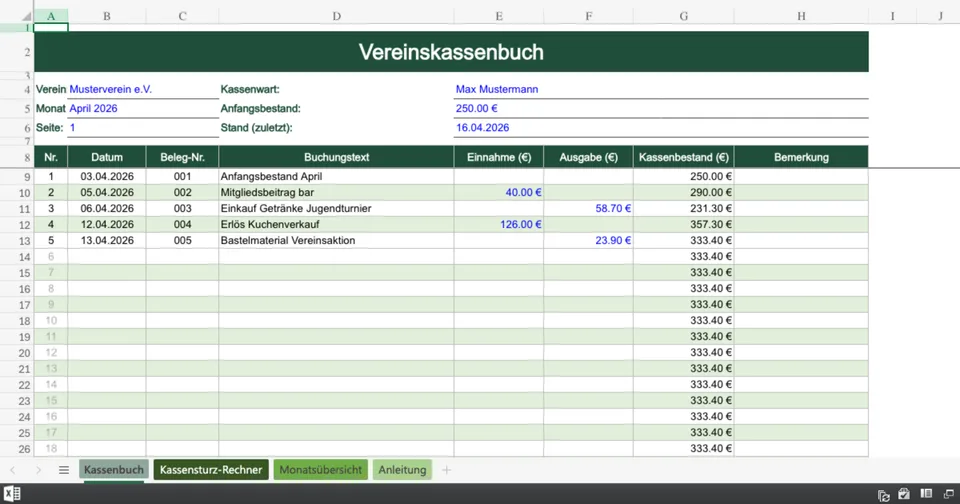The height and width of the screenshot is (504, 960).
Task: Click the overlapping windows icon at bottom right
Action: click(x=948, y=494)
